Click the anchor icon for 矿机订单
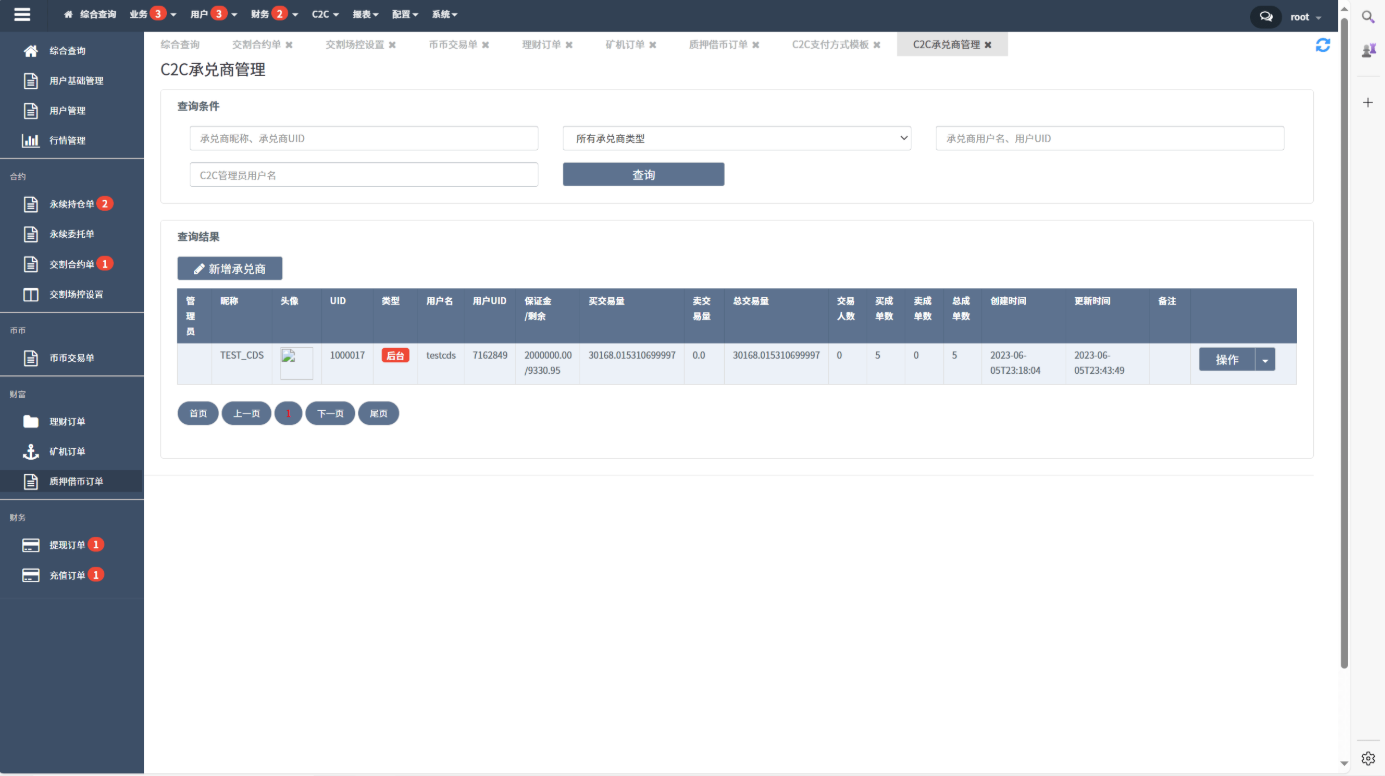This screenshot has height=776, width=1385. (31, 452)
